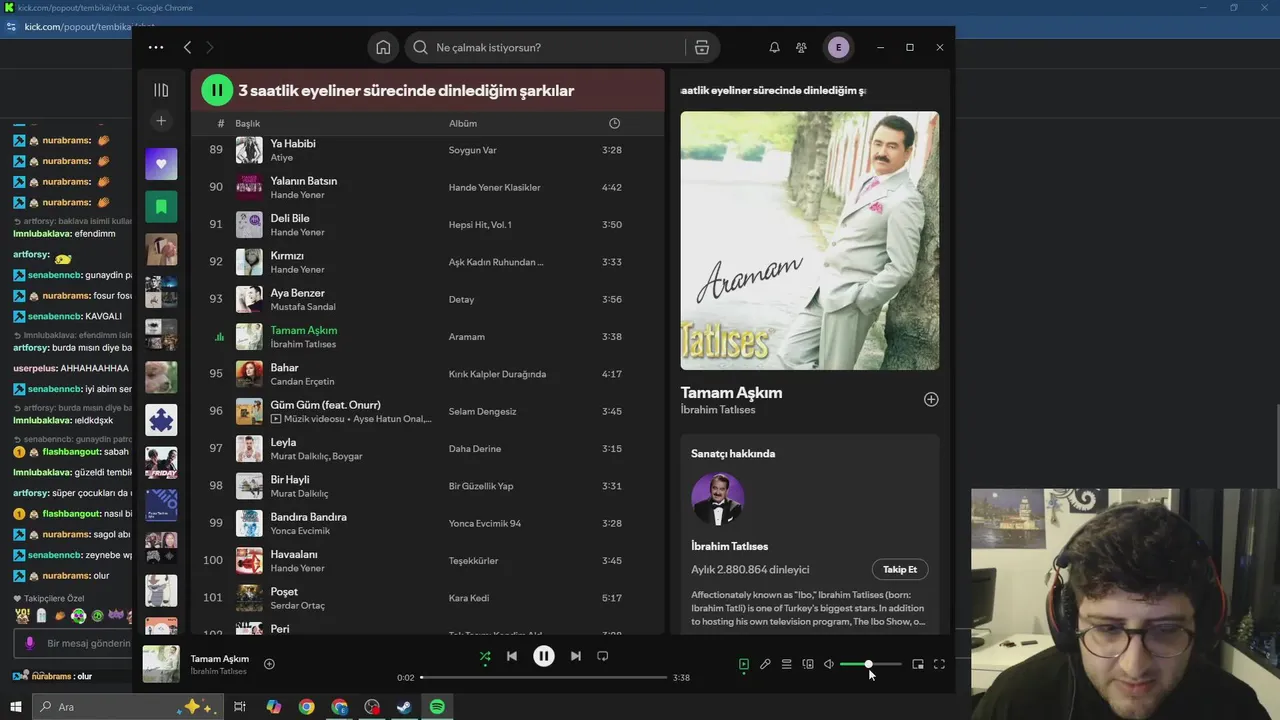This screenshot has height=720, width=1280.
Task: Click the search magnifier icon in Spotify
Action: click(420, 47)
